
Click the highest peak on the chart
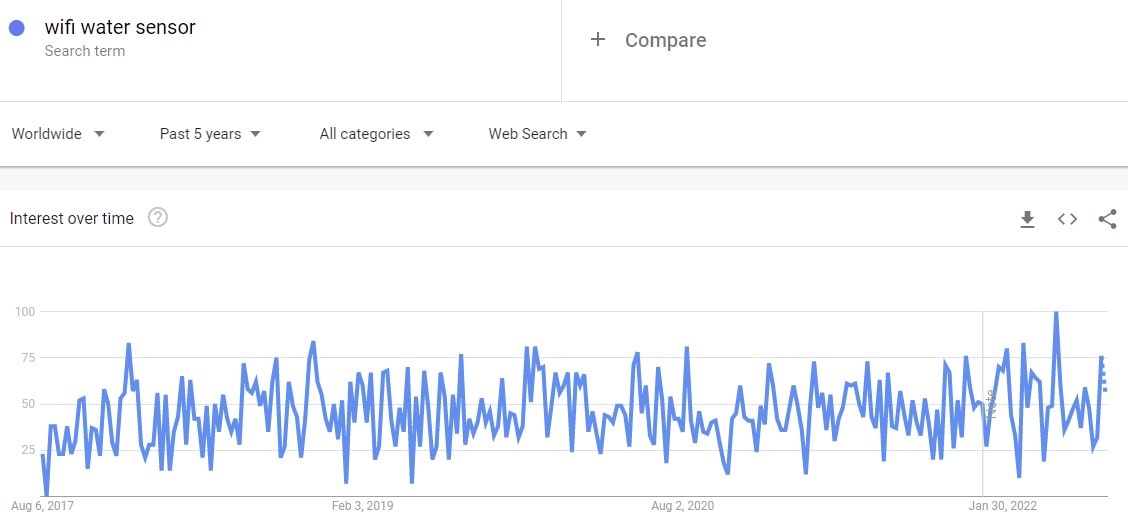(1056, 314)
